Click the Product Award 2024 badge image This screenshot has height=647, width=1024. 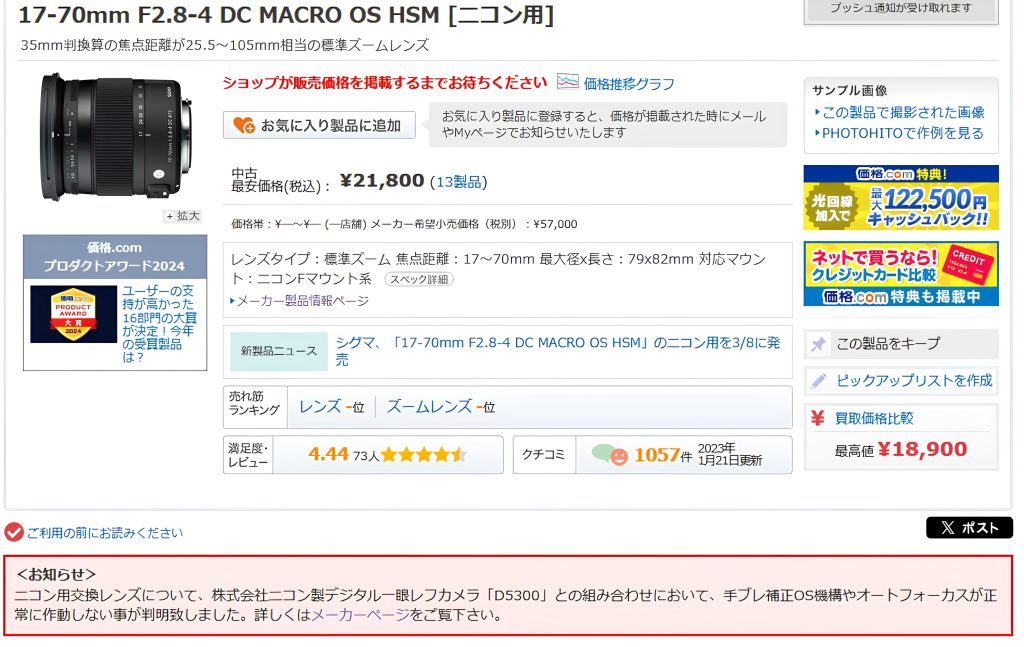tap(73, 315)
